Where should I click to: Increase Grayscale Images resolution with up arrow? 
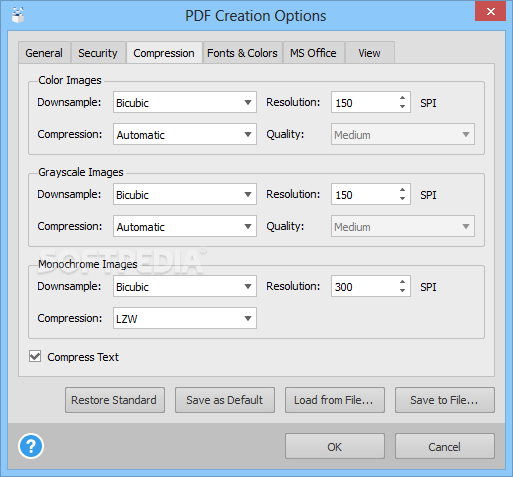pyautogui.click(x=402, y=190)
